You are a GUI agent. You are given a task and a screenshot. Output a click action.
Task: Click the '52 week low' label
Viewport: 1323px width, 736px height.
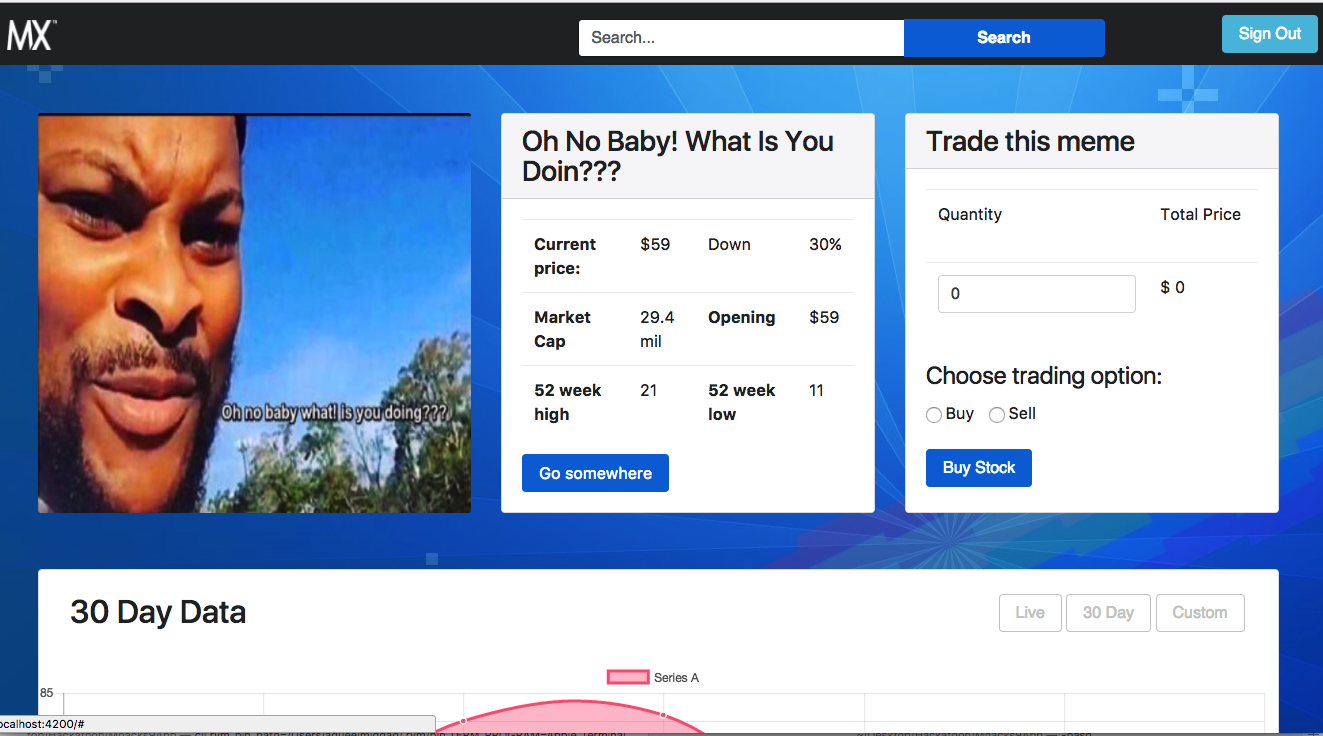pyautogui.click(x=741, y=402)
